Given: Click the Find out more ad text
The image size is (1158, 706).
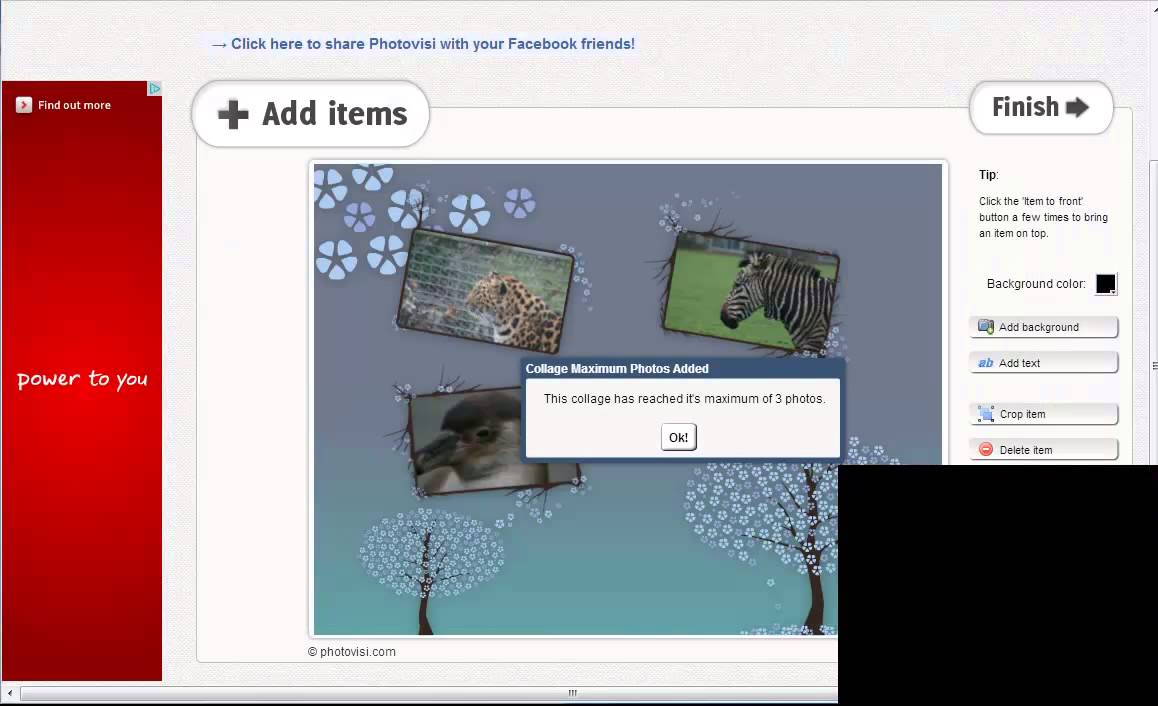Looking at the screenshot, I should pyautogui.click(x=75, y=106).
